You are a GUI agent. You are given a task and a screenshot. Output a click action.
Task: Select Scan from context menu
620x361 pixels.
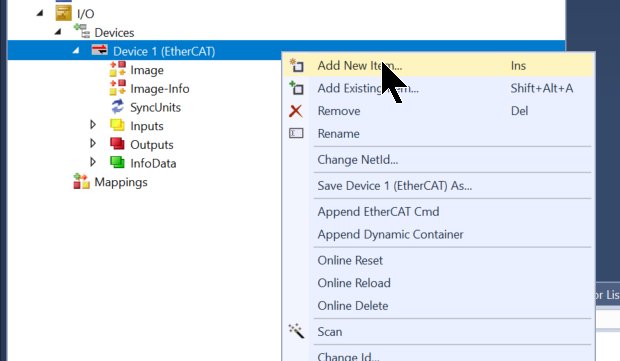[x=439, y=332]
